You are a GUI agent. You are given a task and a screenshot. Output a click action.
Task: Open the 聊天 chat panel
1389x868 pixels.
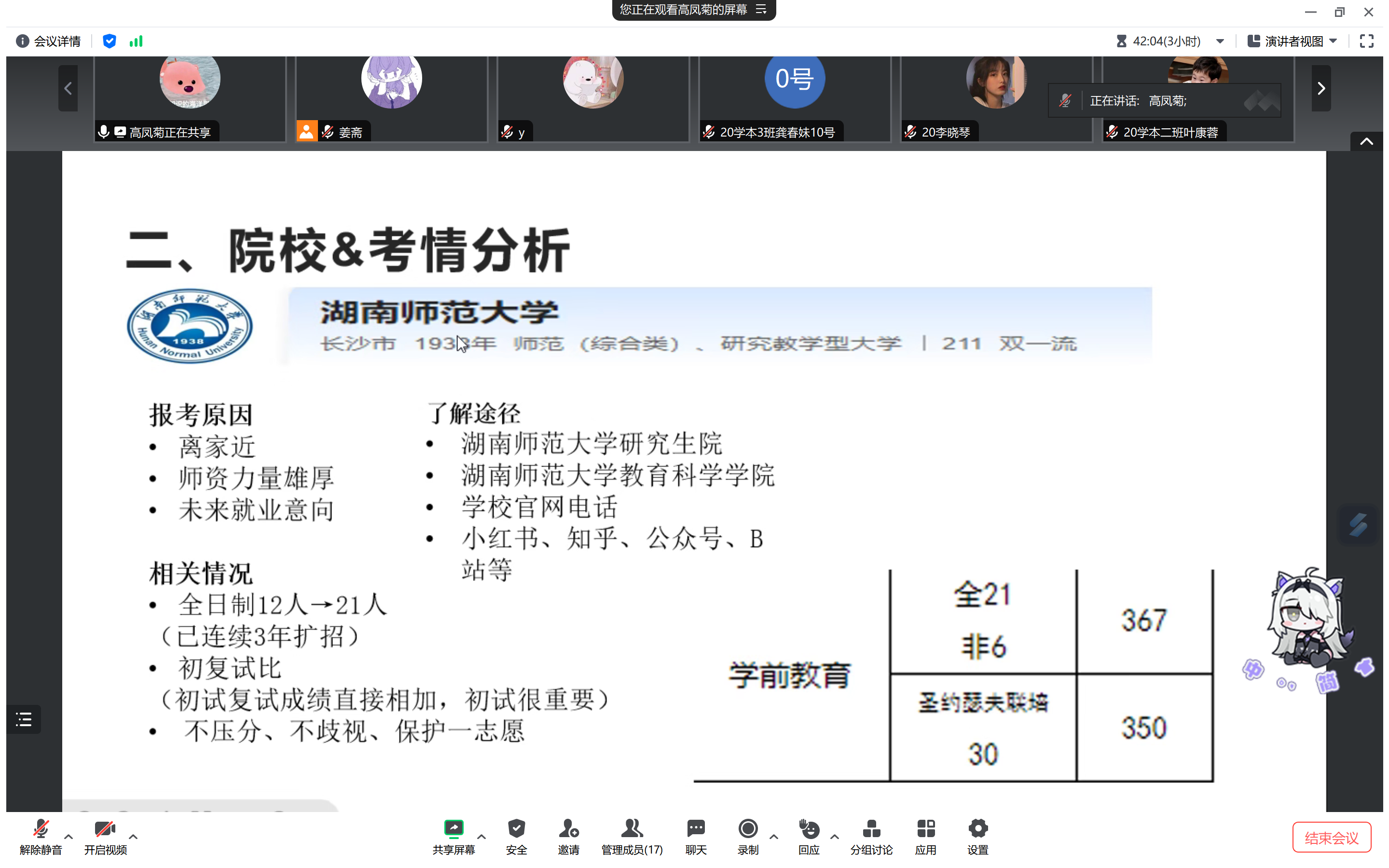(696, 837)
